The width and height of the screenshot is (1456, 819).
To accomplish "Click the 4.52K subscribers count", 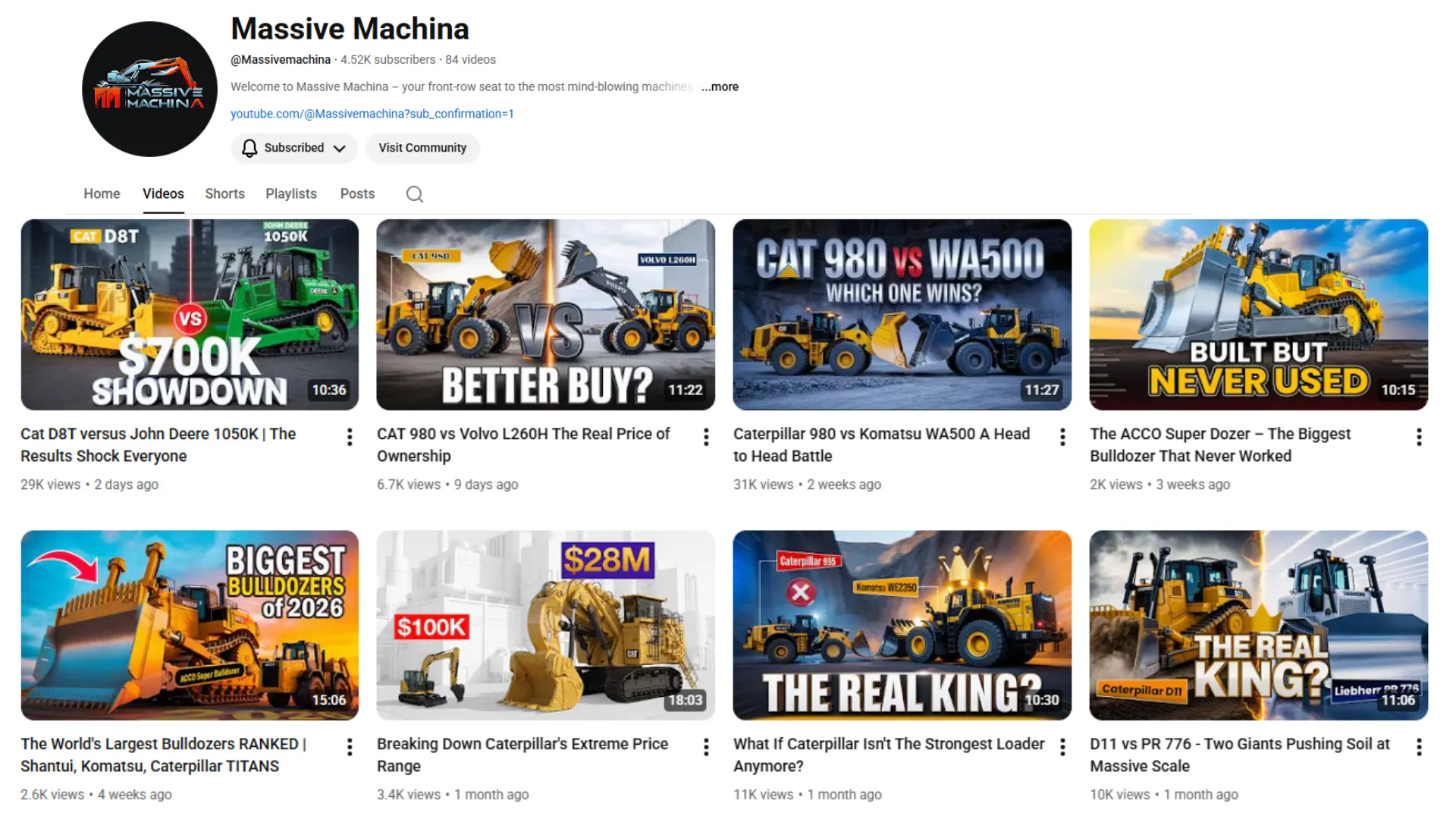I will coord(388,59).
